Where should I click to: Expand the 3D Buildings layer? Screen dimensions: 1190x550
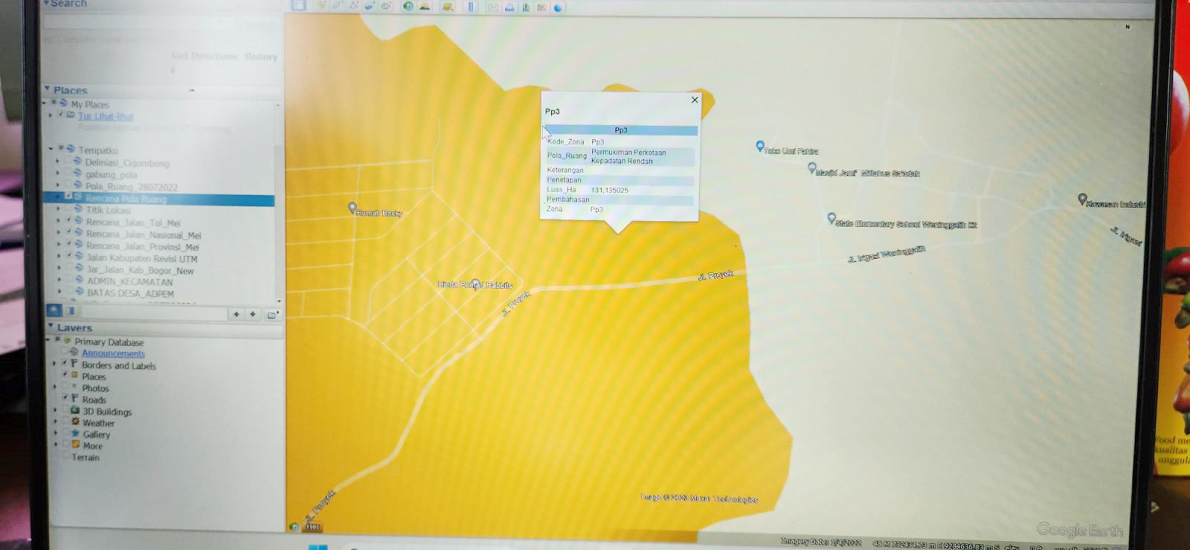[56, 411]
